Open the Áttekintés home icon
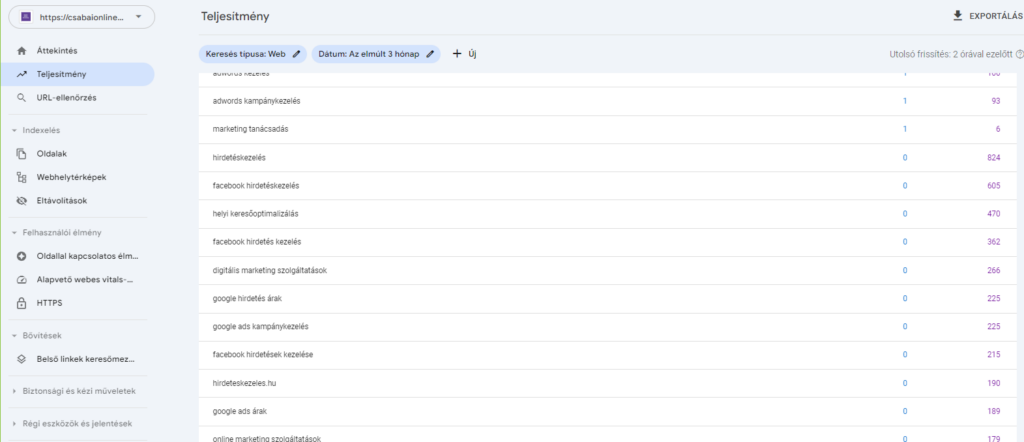 tap(22, 50)
